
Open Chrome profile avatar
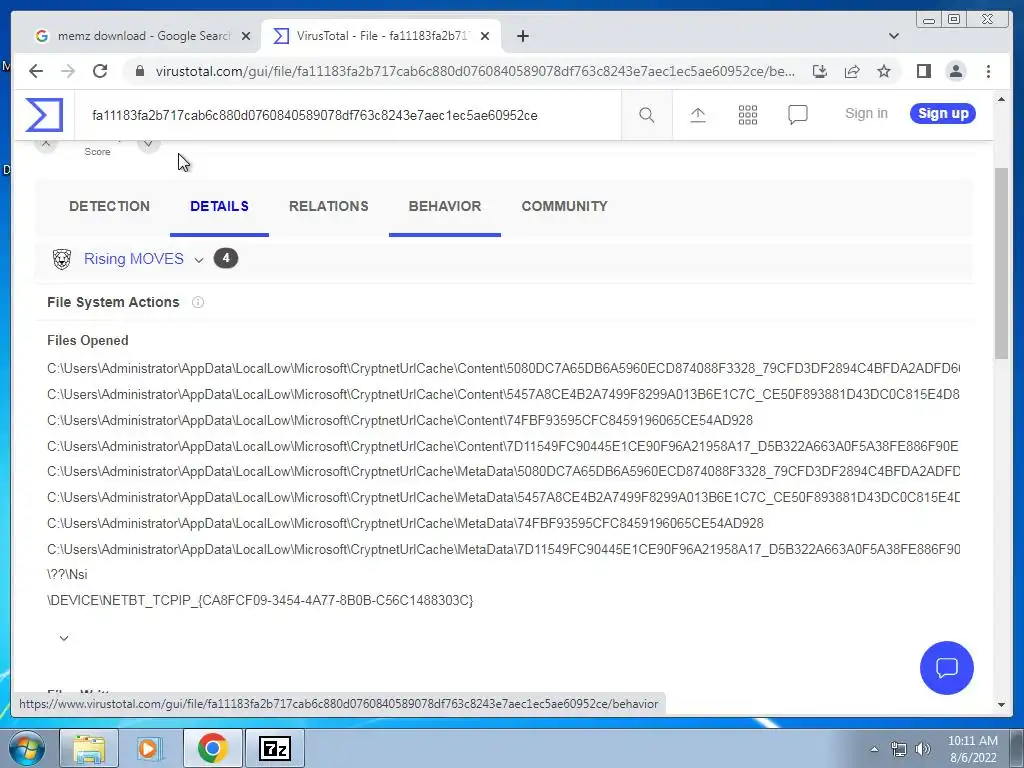click(x=955, y=71)
